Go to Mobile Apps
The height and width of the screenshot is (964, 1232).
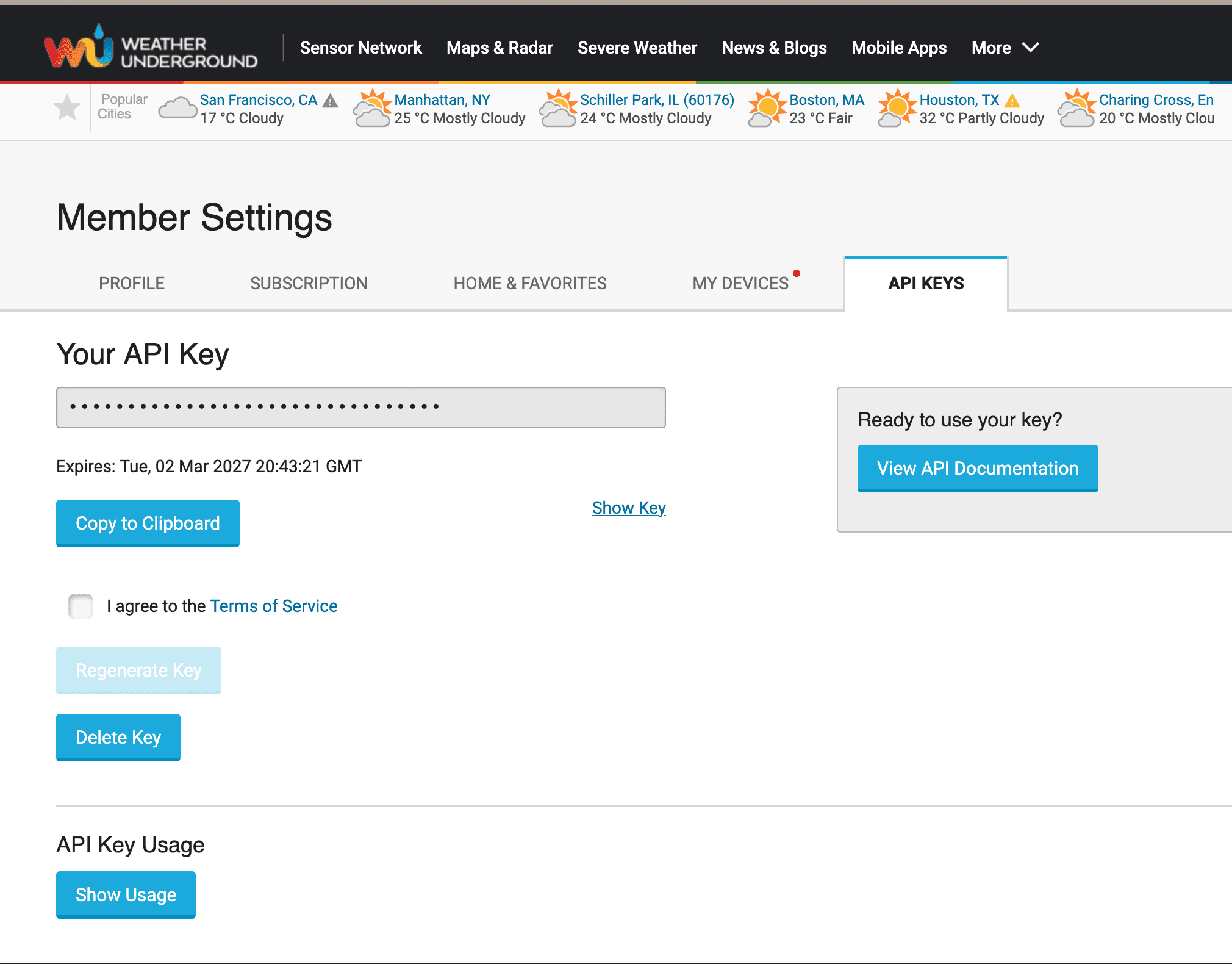tap(899, 48)
